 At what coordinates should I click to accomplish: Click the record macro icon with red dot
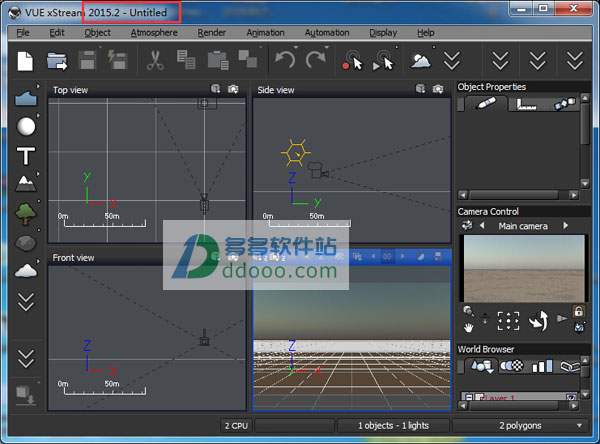[352, 61]
